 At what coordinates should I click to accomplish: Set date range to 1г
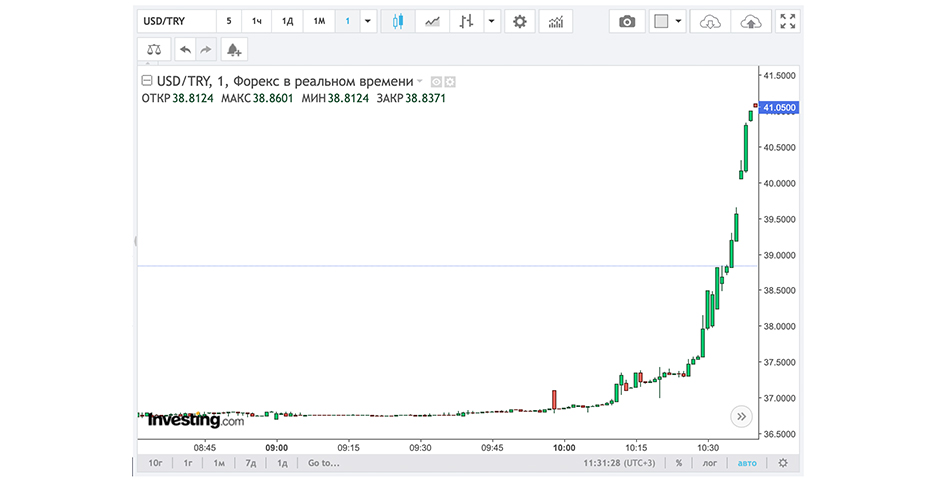[x=188, y=463]
